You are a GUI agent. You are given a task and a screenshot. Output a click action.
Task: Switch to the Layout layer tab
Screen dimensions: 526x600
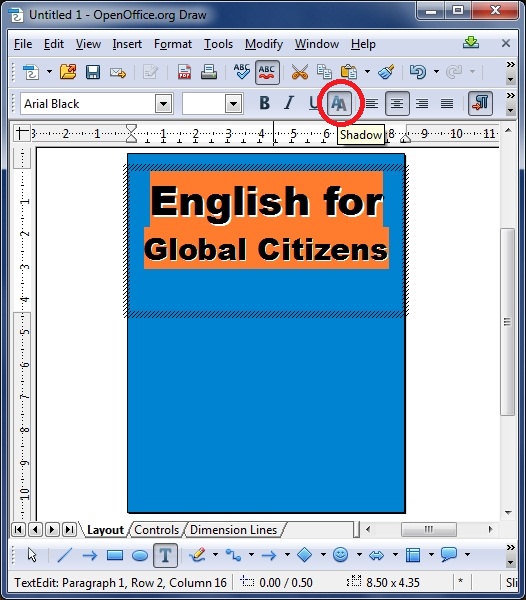pyautogui.click(x=105, y=530)
